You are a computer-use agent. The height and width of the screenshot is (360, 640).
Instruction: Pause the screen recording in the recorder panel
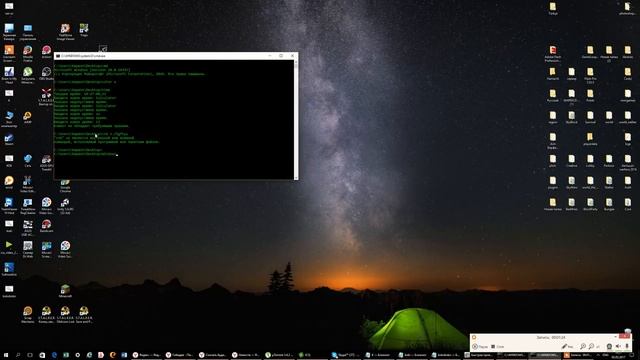click(x=480, y=347)
